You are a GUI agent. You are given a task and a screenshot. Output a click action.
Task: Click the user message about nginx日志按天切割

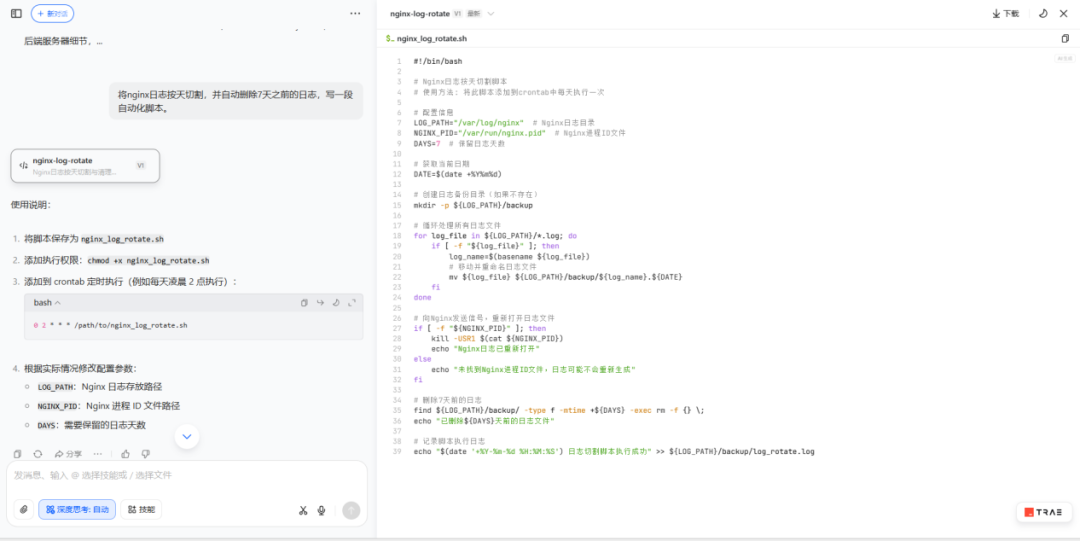(x=236, y=101)
